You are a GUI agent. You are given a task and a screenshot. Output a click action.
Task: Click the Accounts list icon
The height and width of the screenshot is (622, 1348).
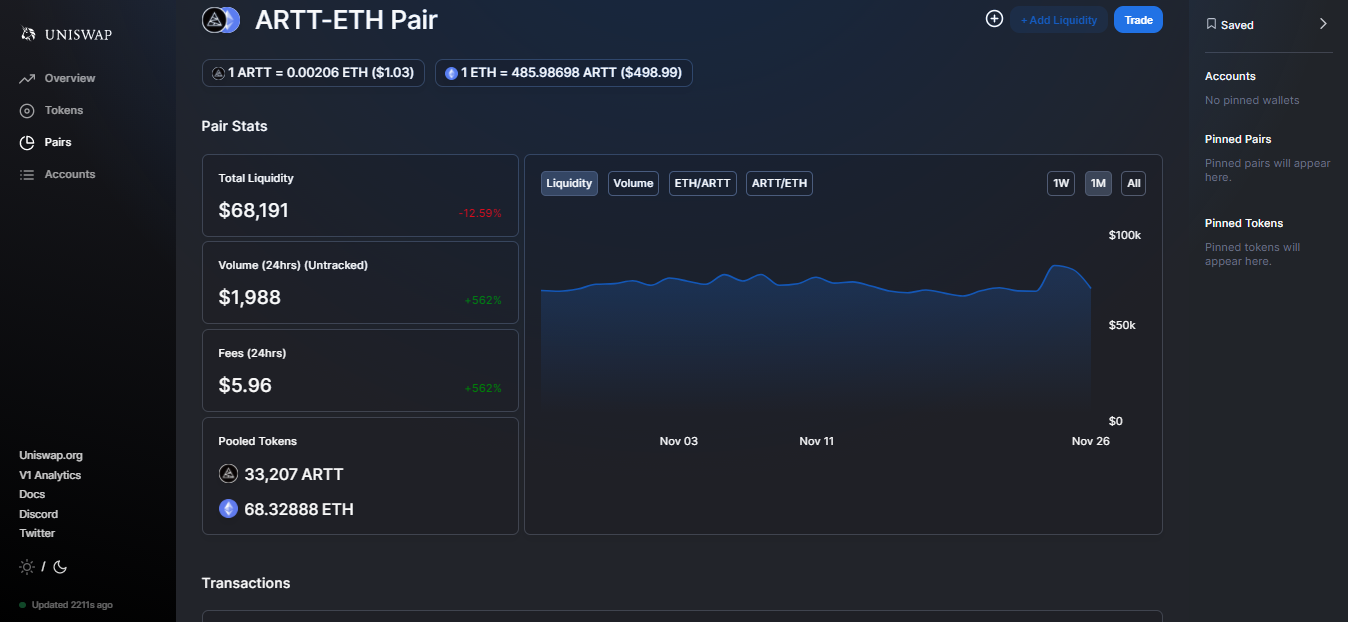tap(27, 174)
